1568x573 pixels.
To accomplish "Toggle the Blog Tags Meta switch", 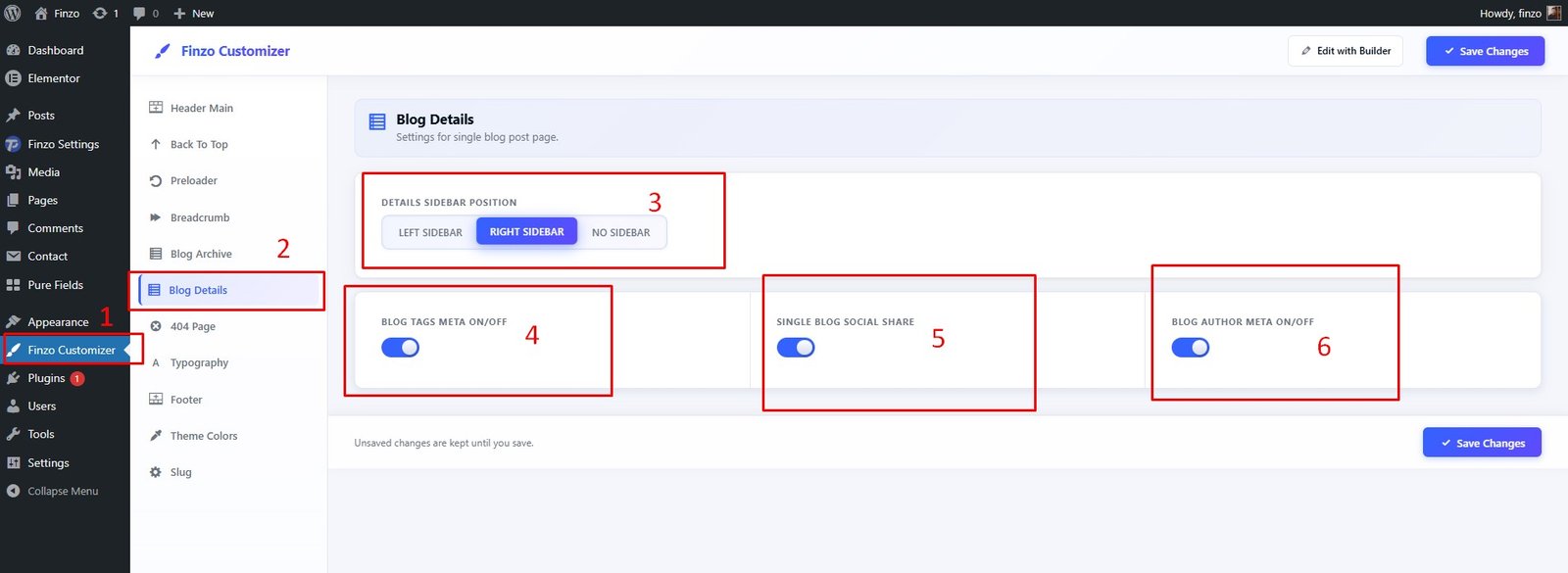I will point(400,348).
